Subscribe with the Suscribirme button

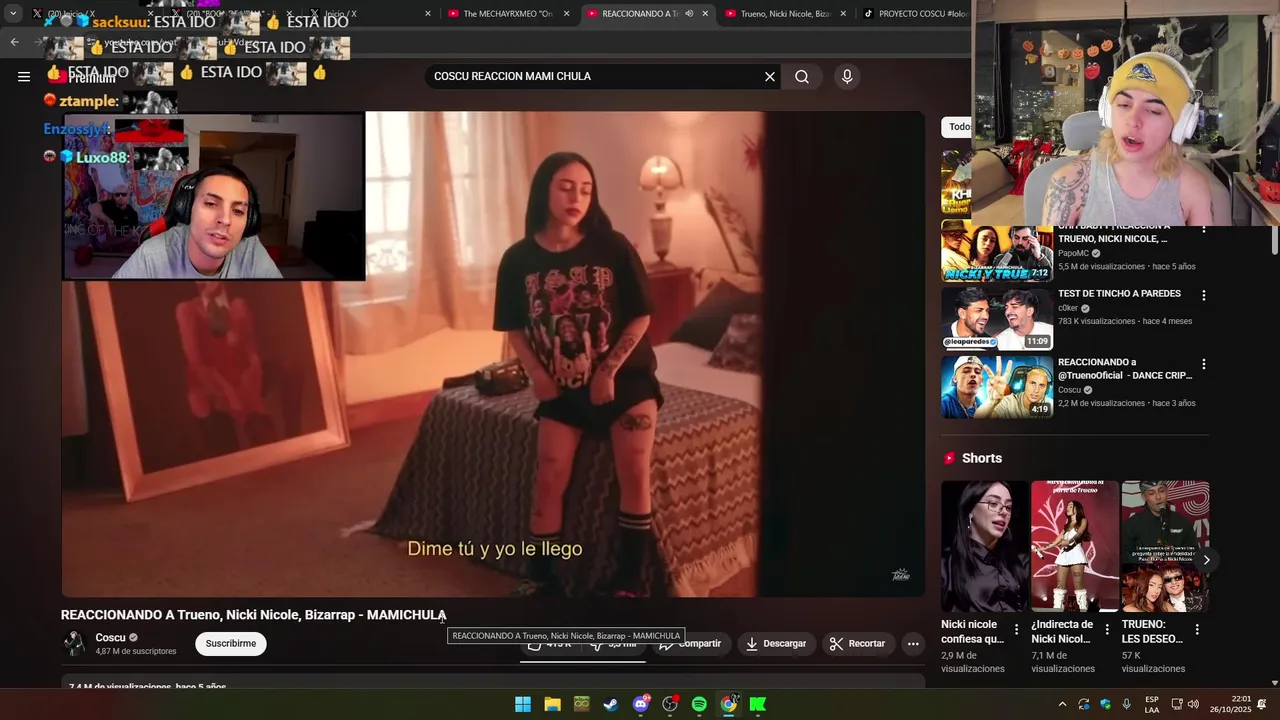(x=231, y=643)
